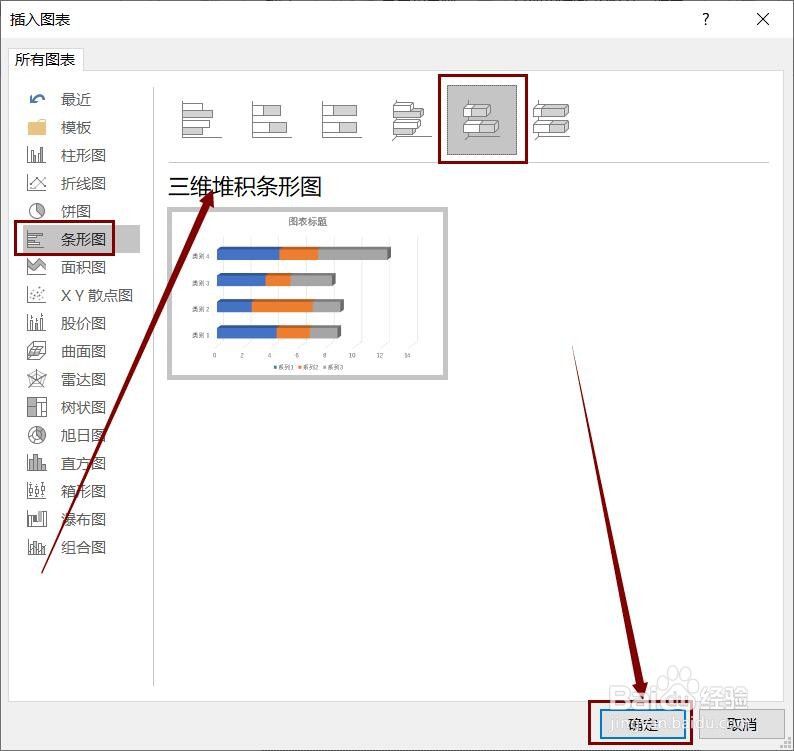Click the 直方图 histogram icon

pos(36,462)
